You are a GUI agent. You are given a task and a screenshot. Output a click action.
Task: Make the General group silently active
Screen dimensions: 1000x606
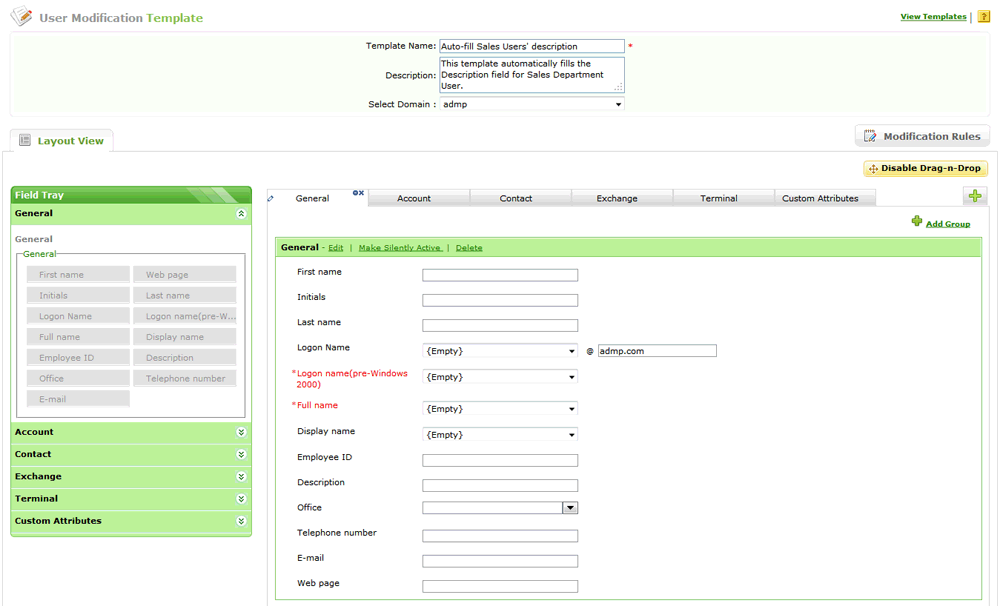399,248
